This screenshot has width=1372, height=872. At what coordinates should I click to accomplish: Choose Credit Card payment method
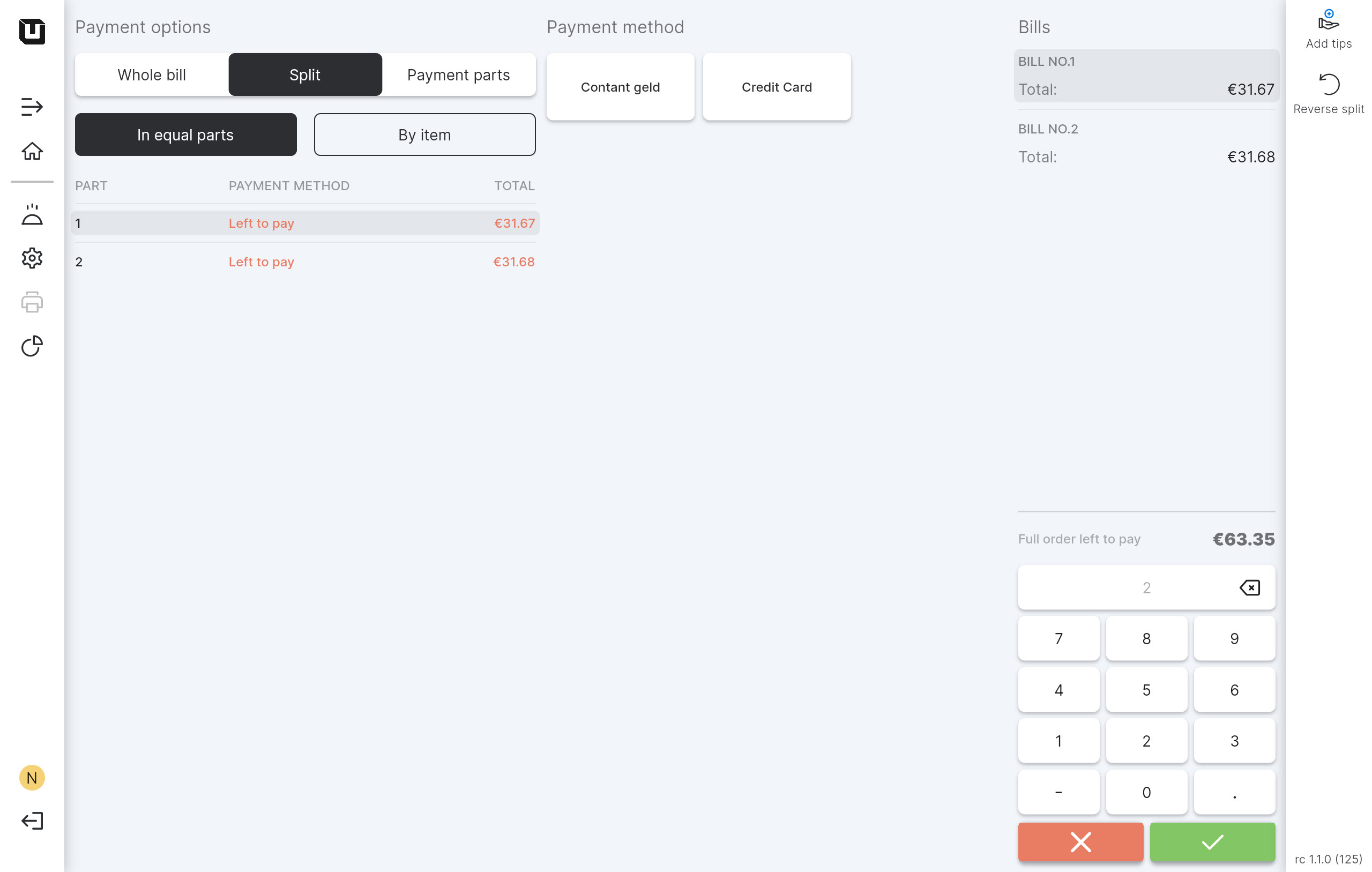[776, 87]
